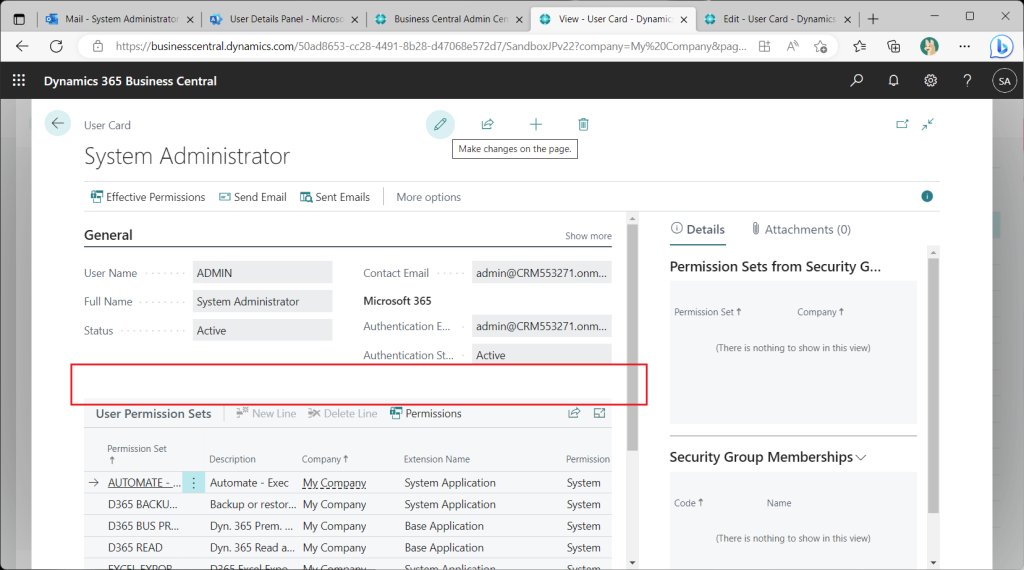Click Show more in General section
Viewport: 1024px width, 570px height.
click(588, 236)
